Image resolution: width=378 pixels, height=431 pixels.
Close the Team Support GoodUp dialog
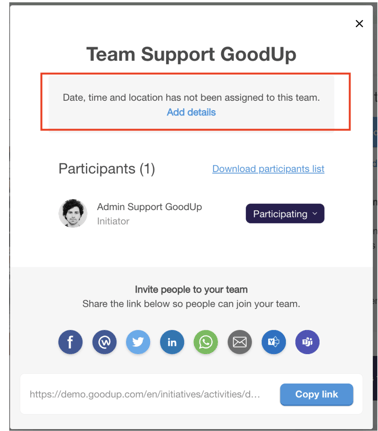point(359,24)
